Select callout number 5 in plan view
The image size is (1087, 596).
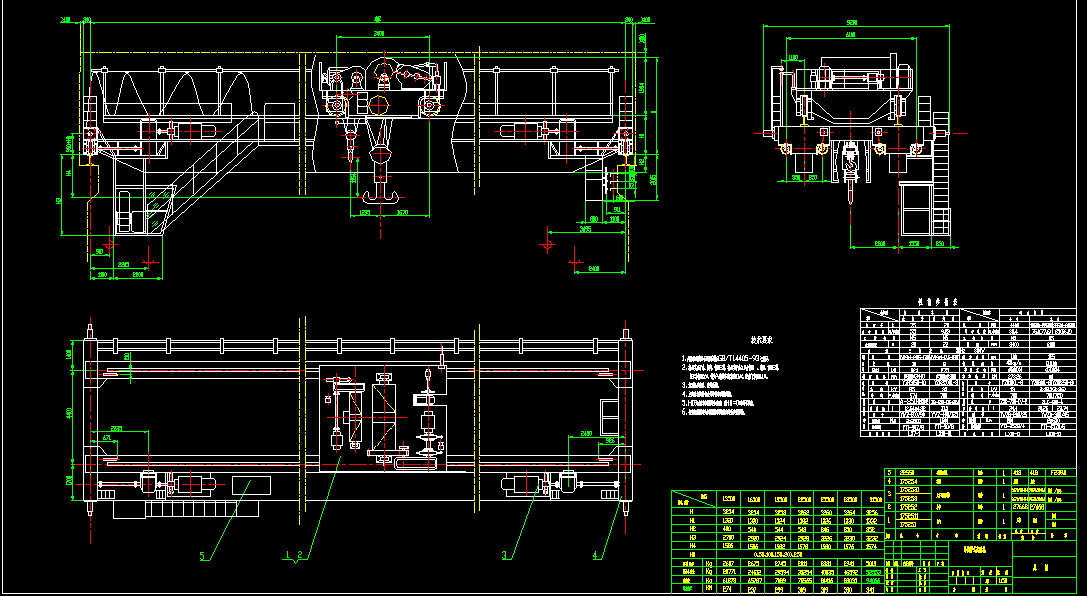202,555
